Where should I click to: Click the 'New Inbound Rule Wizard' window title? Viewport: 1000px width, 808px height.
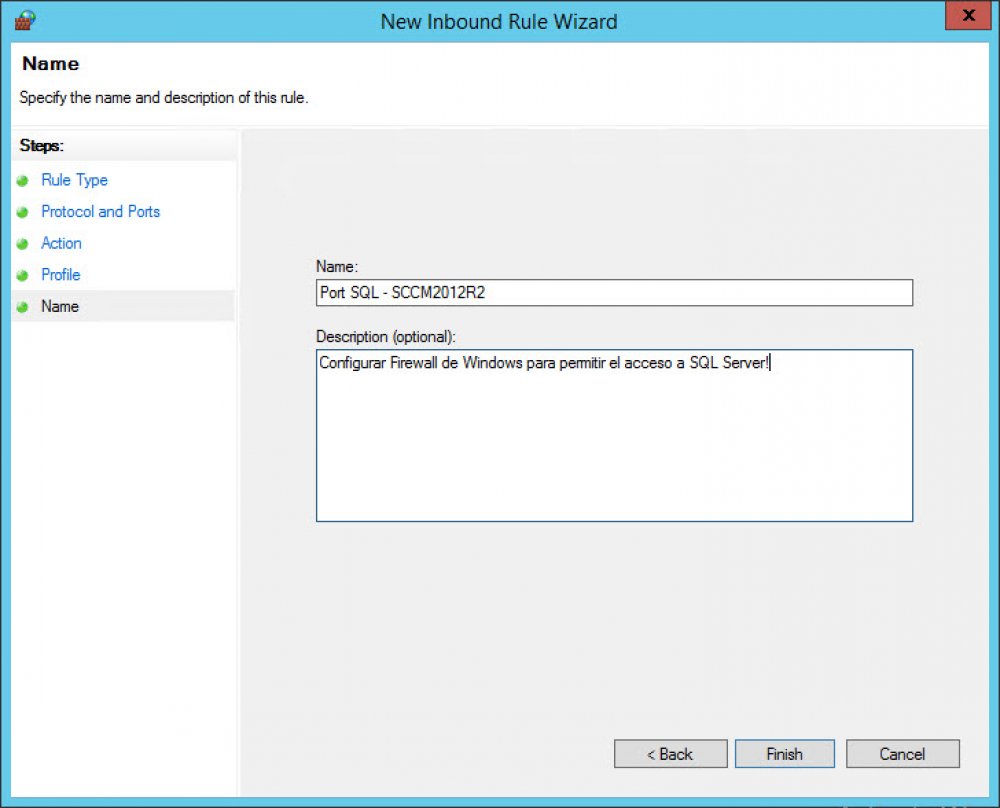[499, 22]
